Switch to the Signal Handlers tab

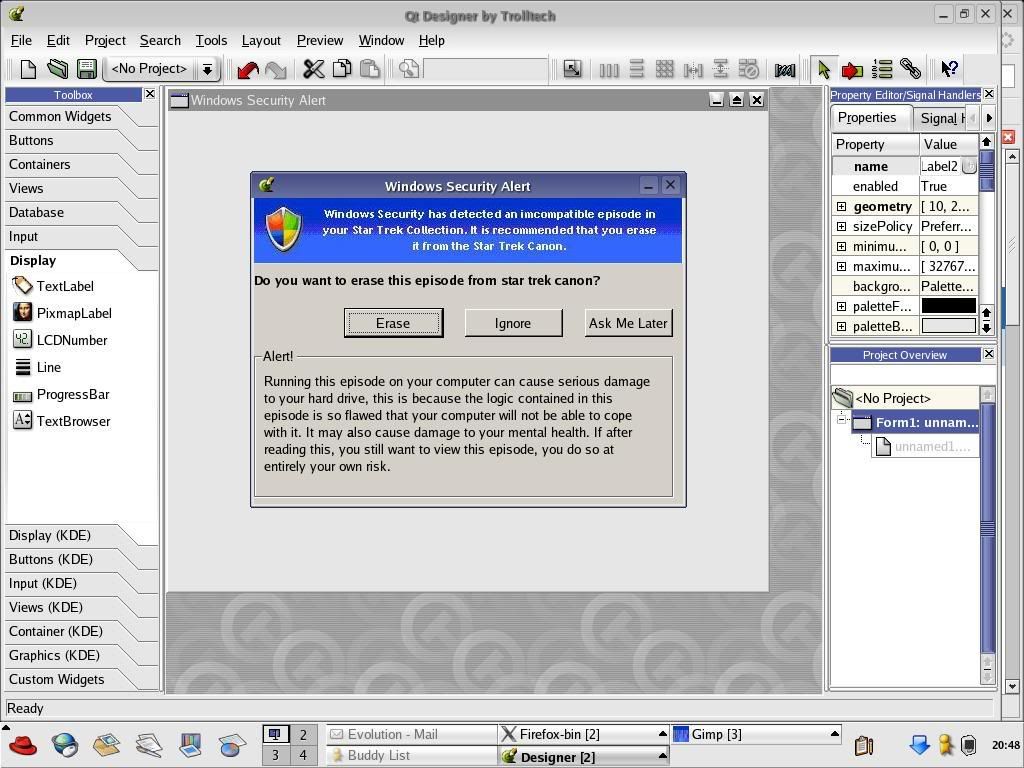click(x=942, y=118)
